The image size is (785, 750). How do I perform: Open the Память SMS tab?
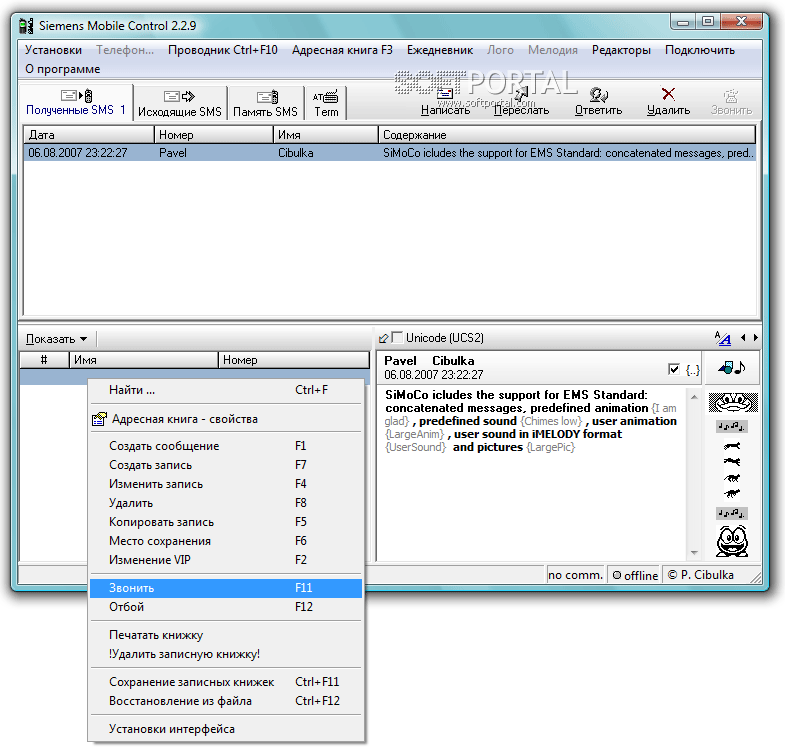pos(265,104)
